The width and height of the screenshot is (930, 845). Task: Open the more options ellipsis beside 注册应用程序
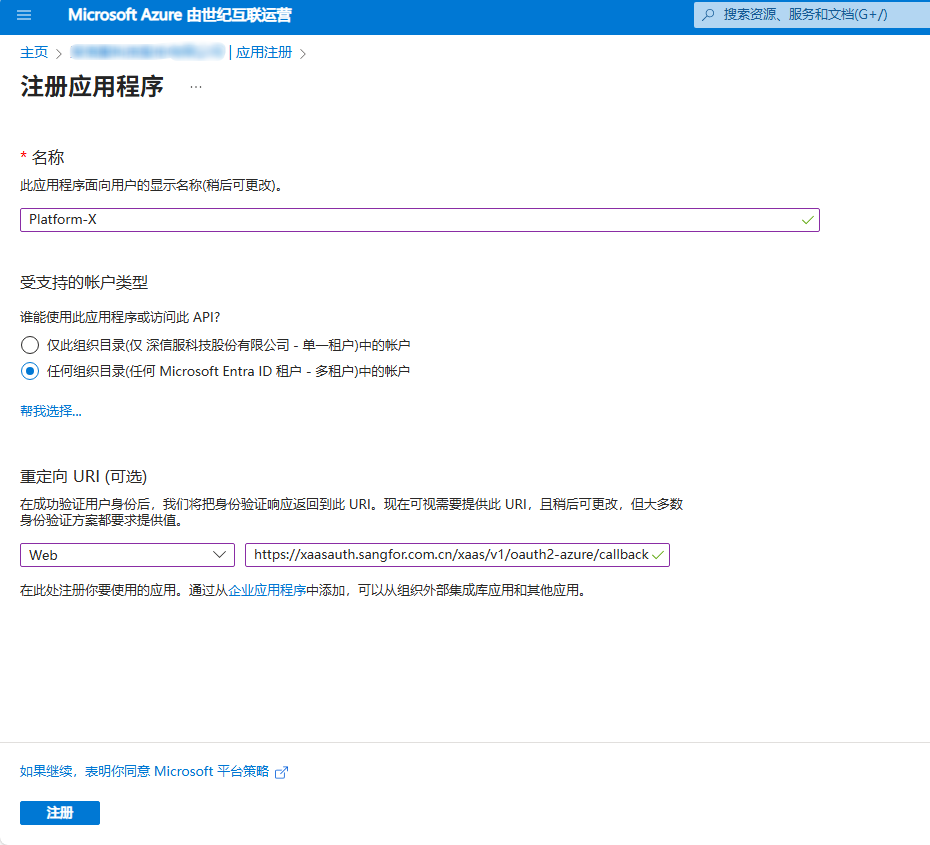point(195,87)
